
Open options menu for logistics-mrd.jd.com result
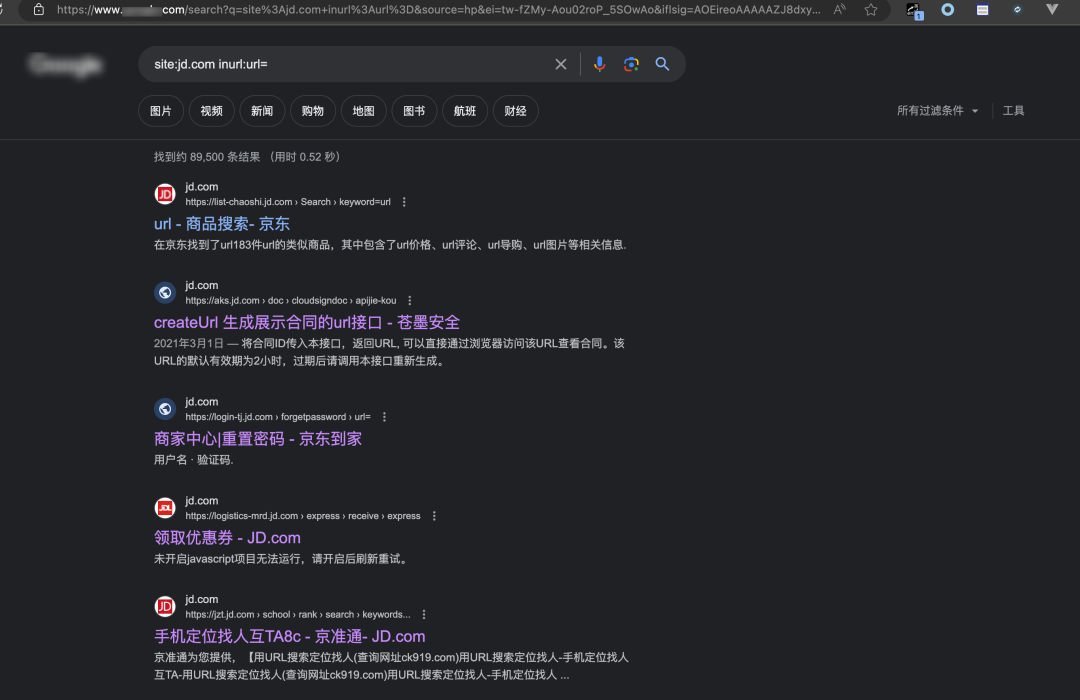(x=434, y=516)
